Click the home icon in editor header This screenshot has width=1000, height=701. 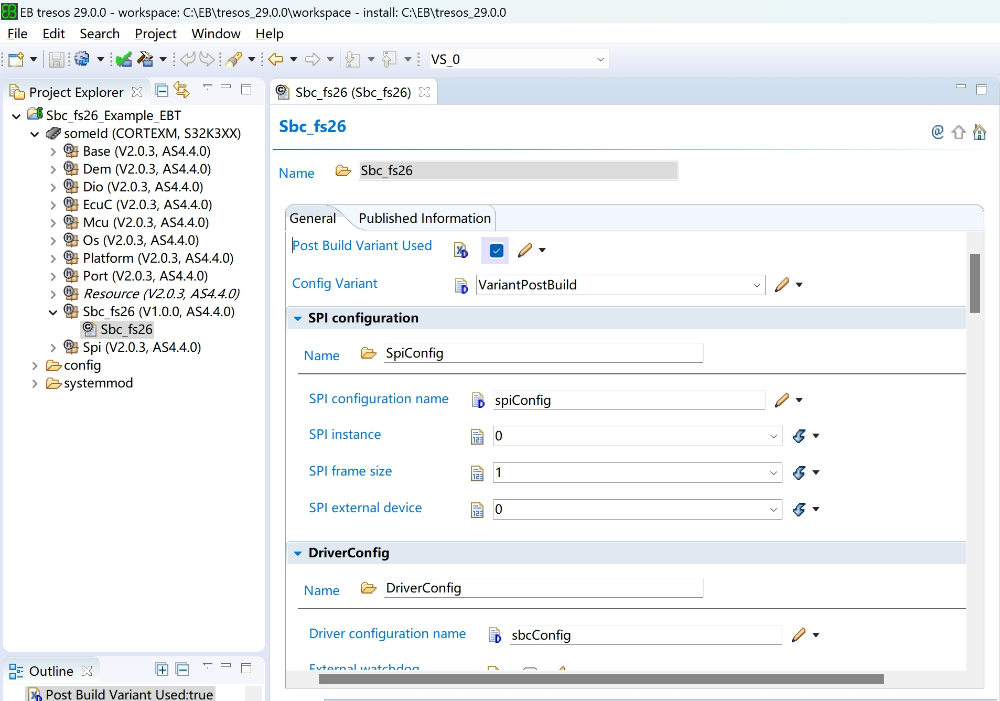(x=980, y=132)
